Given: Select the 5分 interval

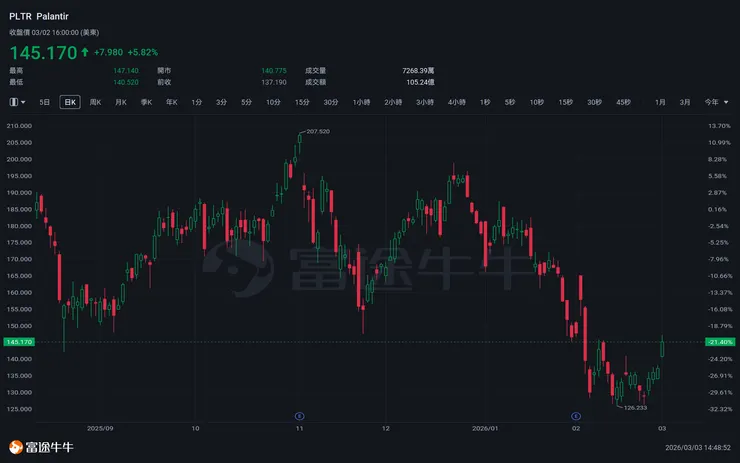Looking at the screenshot, I should [x=246, y=102].
